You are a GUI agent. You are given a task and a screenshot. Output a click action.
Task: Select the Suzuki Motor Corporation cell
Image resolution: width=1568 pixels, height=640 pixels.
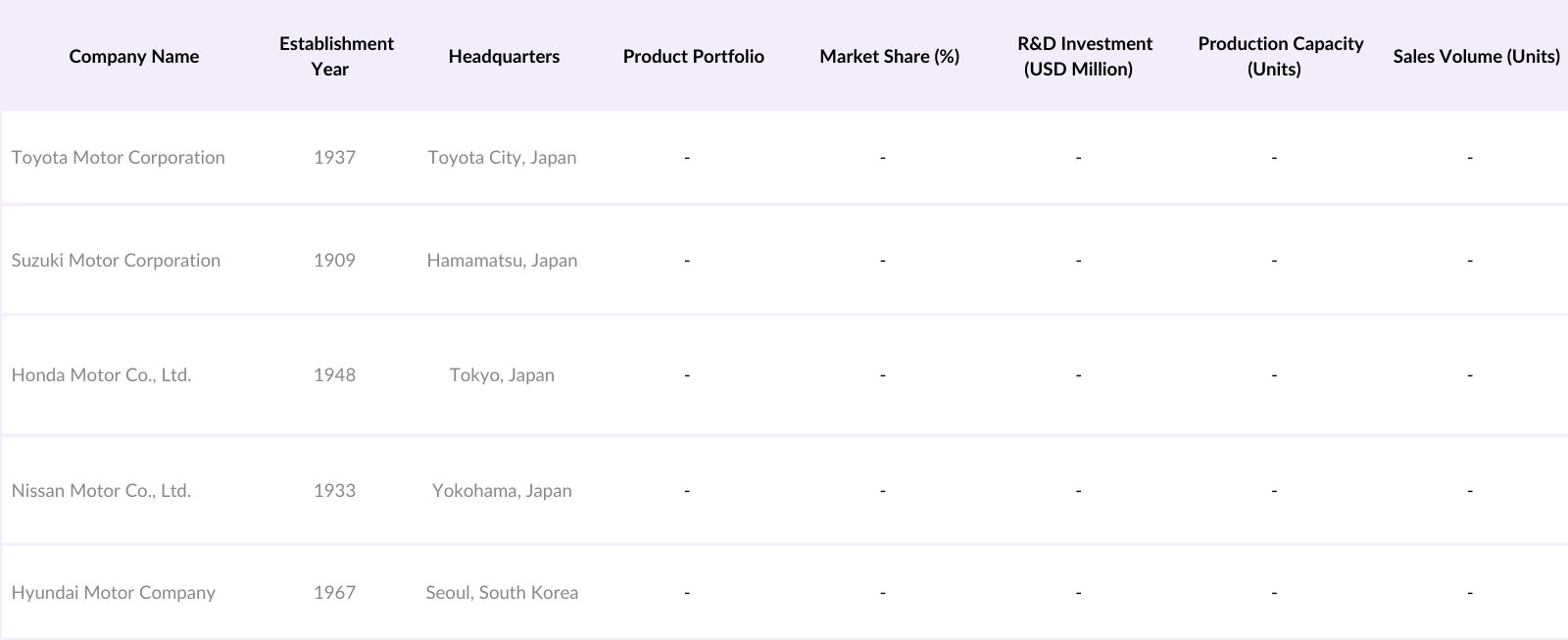tap(116, 260)
